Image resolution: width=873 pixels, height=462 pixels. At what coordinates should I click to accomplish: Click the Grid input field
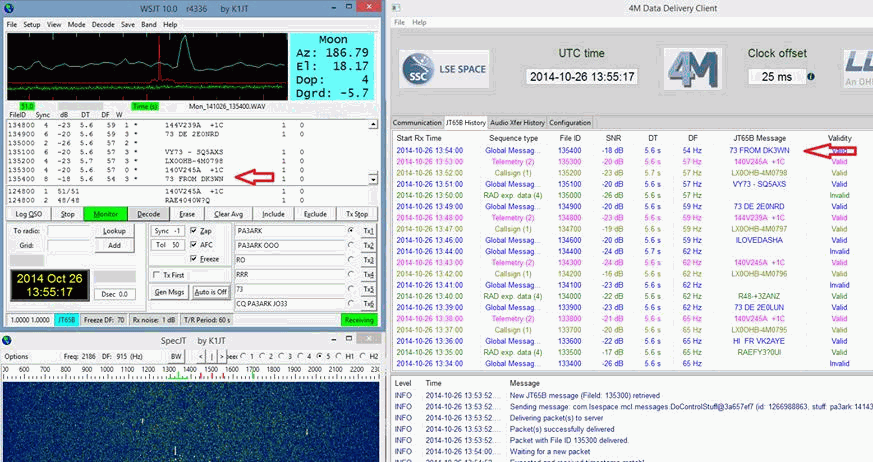click(x=70, y=245)
